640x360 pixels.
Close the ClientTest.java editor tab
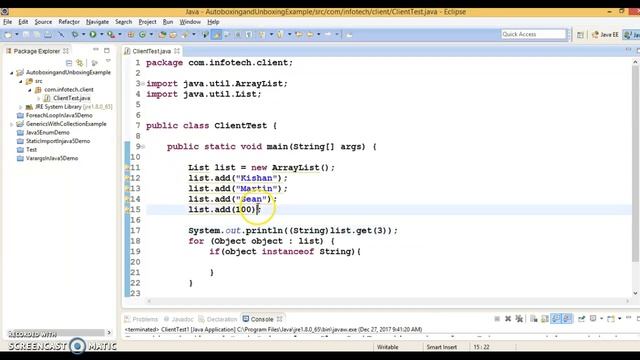pyautogui.click(x=177, y=51)
